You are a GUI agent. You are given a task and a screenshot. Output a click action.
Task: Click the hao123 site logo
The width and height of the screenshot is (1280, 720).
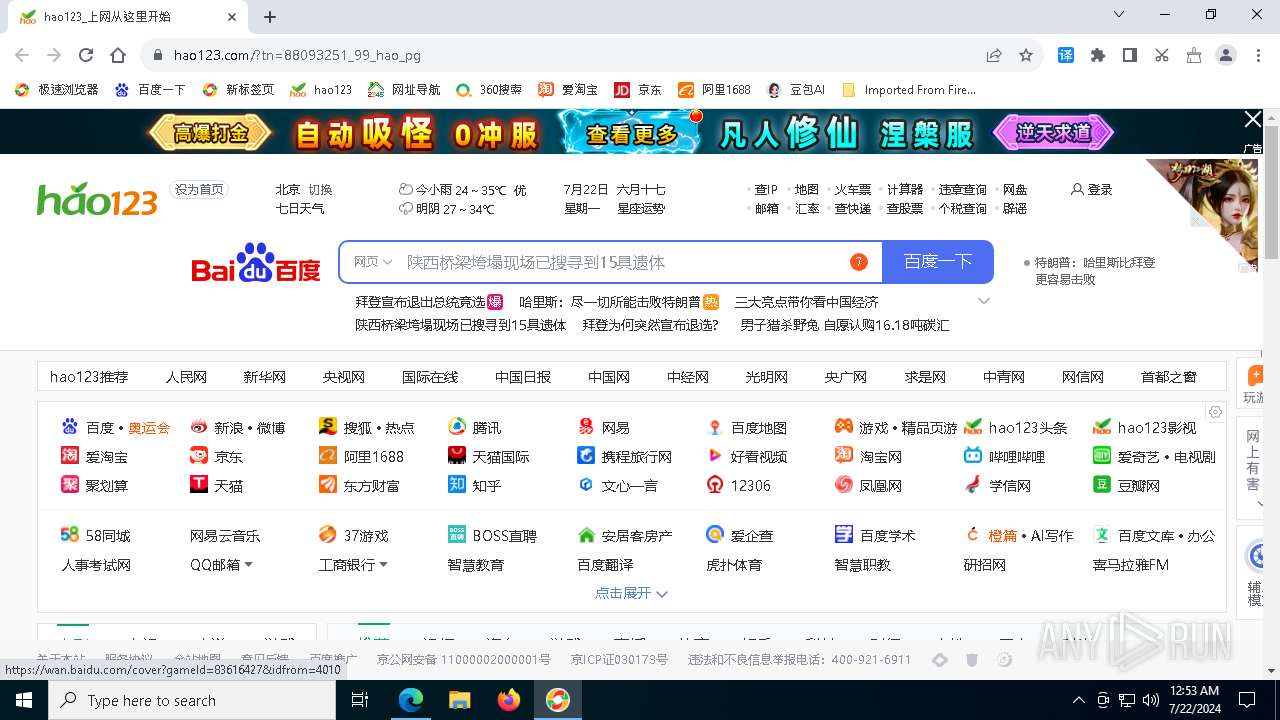click(x=97, y=199)
